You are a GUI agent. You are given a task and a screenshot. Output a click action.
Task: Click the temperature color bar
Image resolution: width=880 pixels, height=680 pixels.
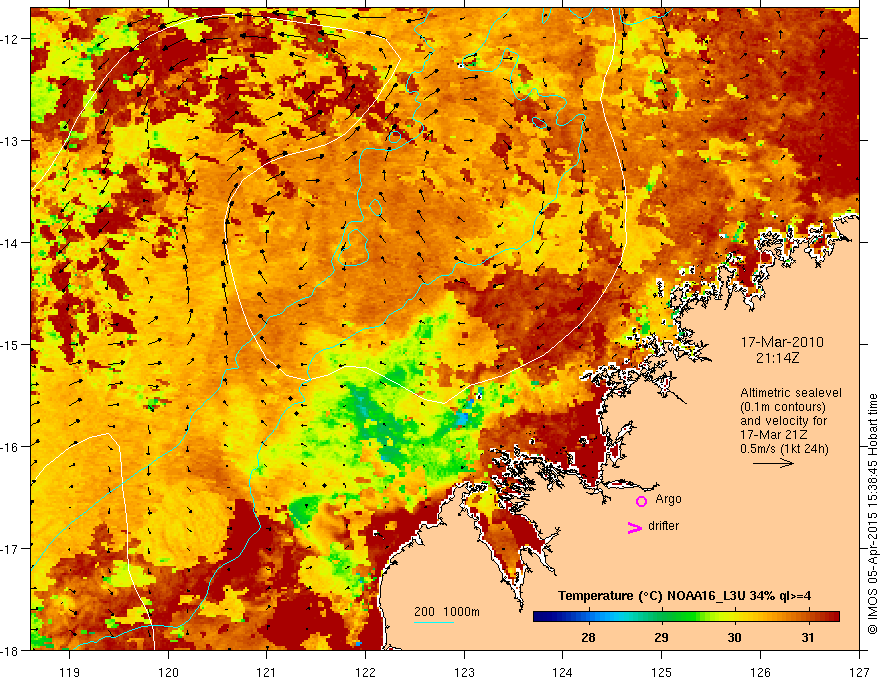pyautogui.click(x=686, y=617)
